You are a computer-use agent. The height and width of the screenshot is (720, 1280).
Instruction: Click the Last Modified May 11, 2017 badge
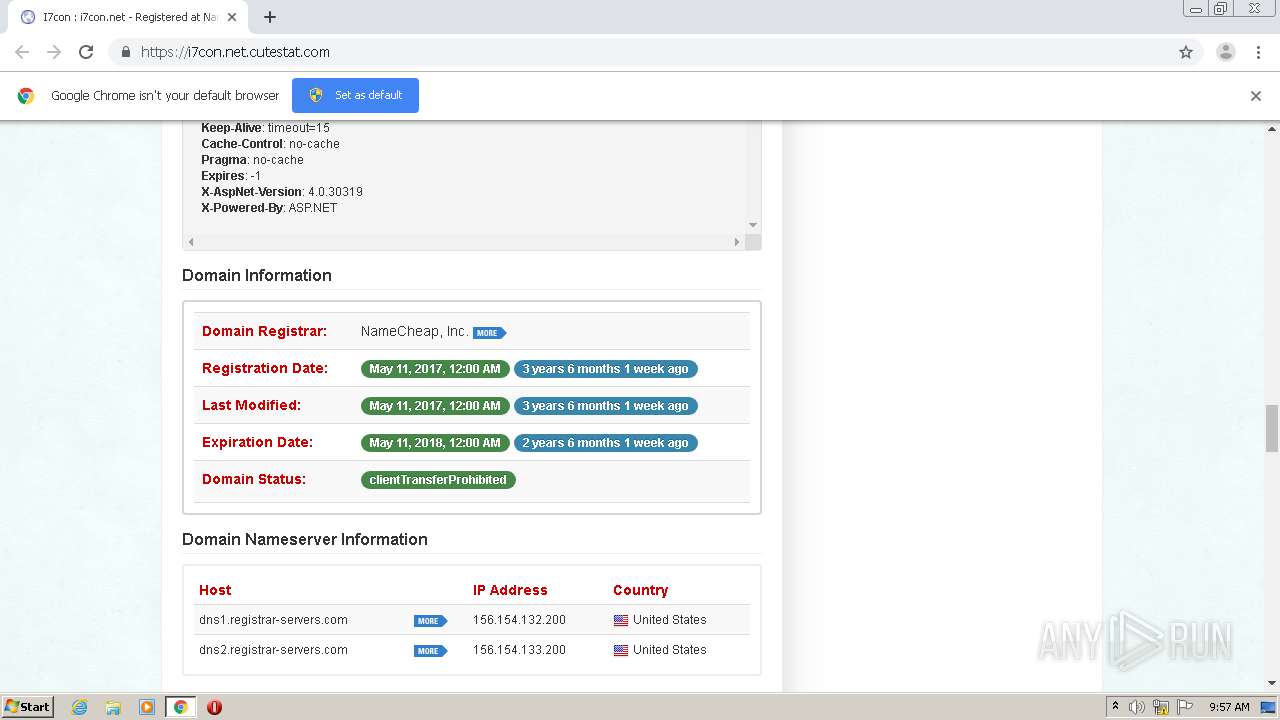(x=435, y=406)
